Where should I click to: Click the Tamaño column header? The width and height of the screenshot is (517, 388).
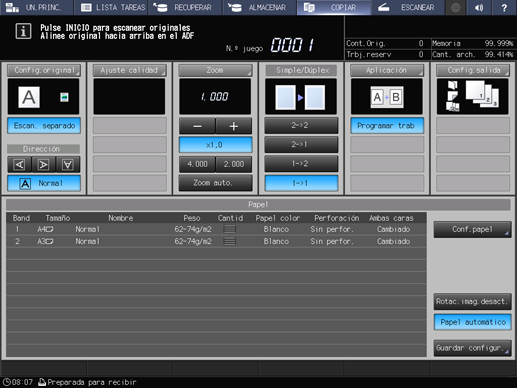58,218
